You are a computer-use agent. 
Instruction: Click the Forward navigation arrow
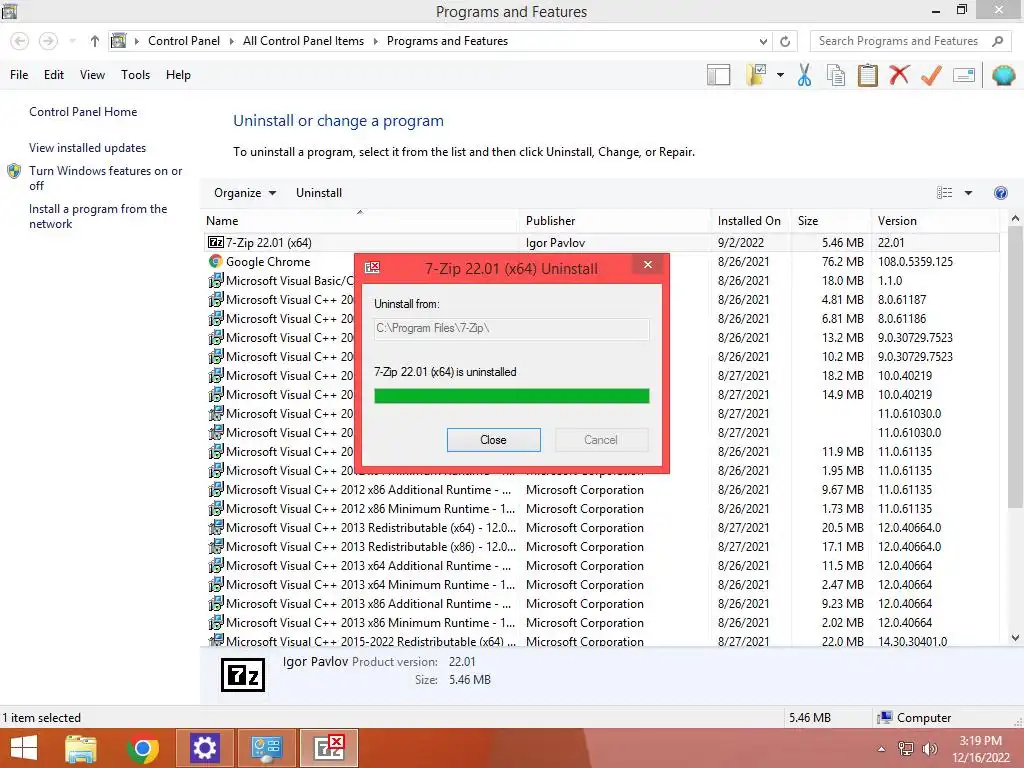(48, 41)
